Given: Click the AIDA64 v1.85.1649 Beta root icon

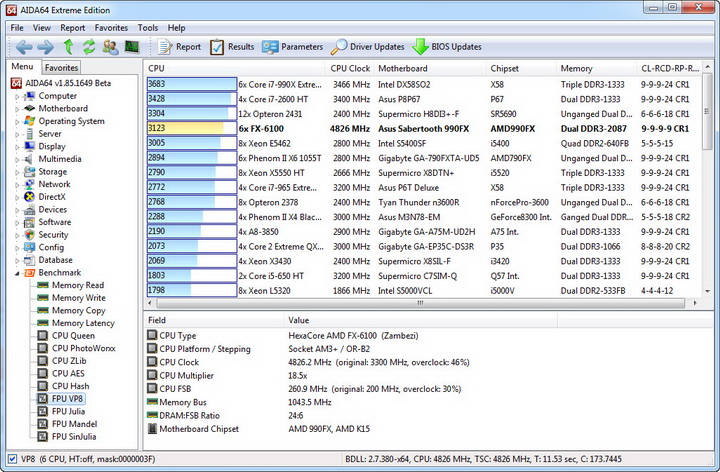Looking at the screenshot, I should pyautogui.click(x=16, y=83).
